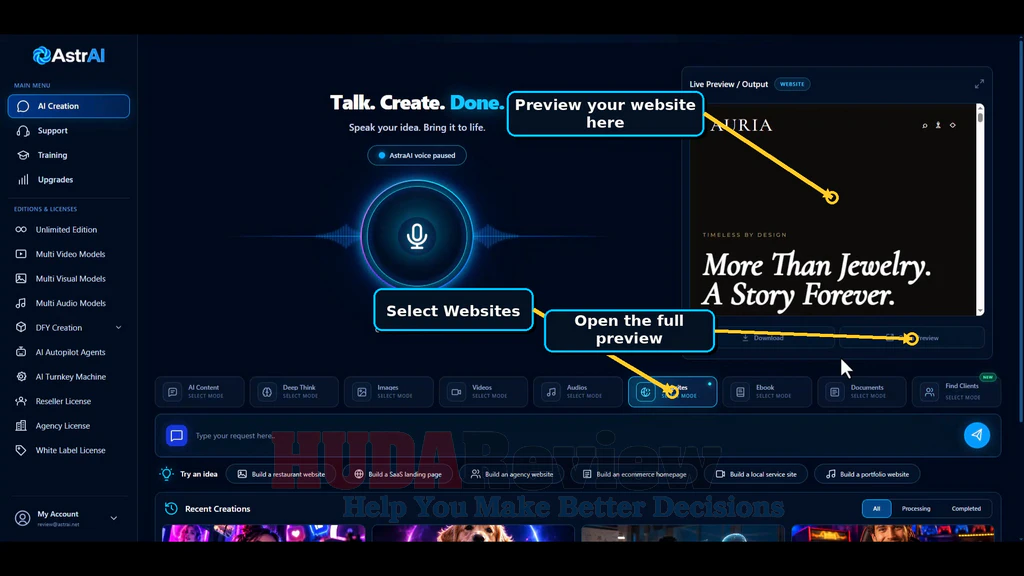Click the Try an idea lightbulb icon
1024x576 pixels.
pyautogui.click(x=167, y=474)
